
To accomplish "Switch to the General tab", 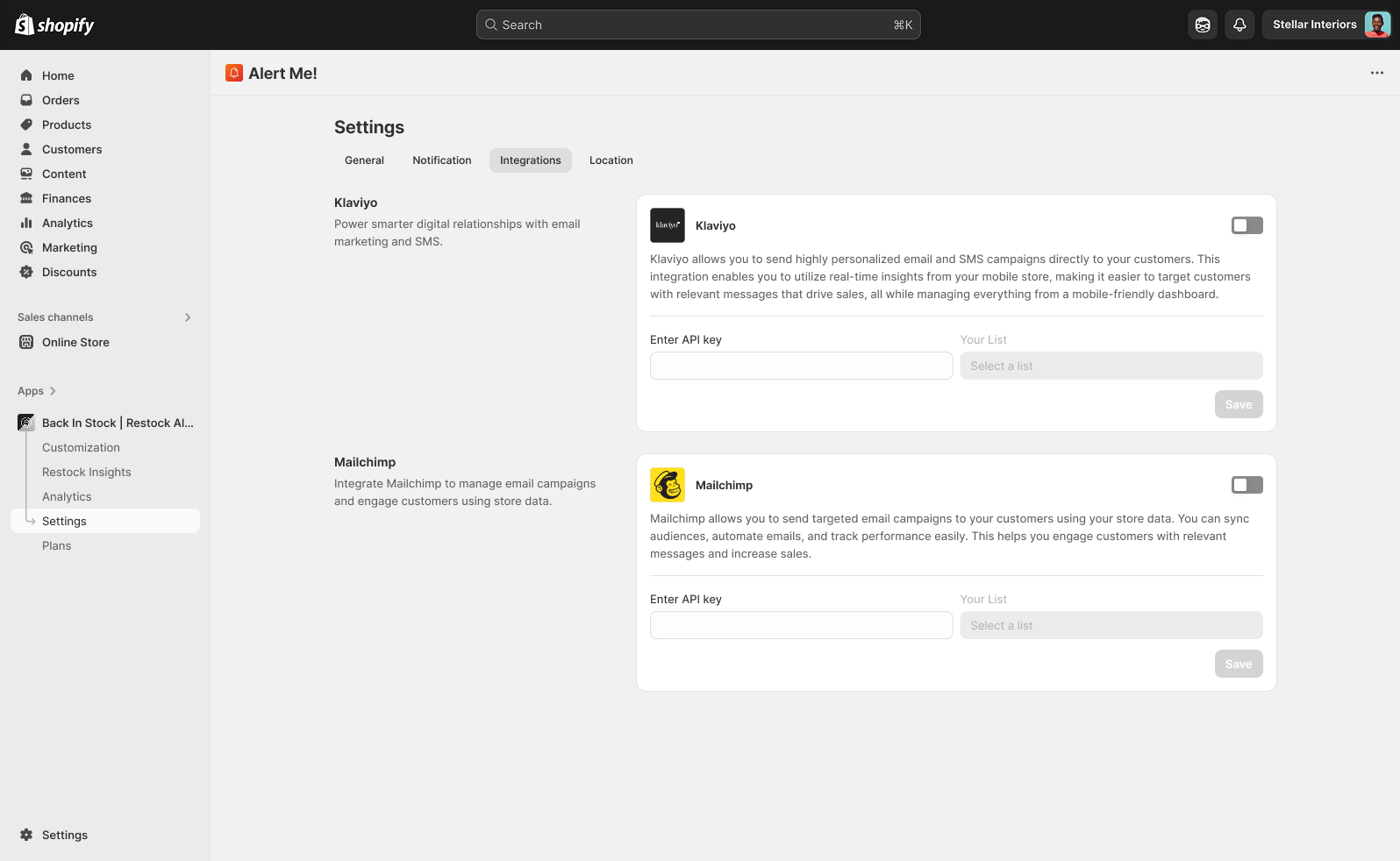I will tap(364, 160).
